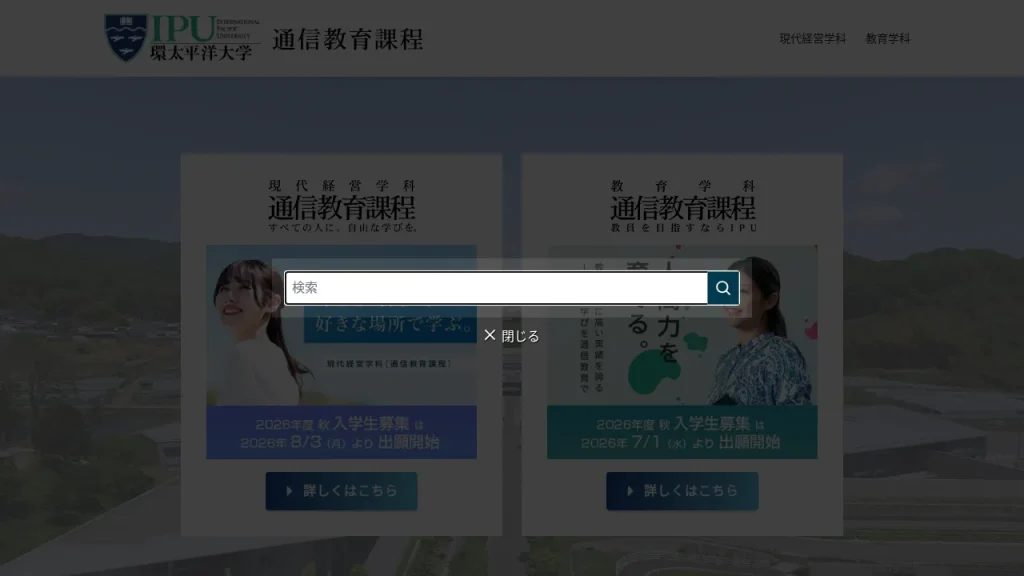This screenshot has width=1024, height=576.
Task: Click 詳しくはこちら under 現代経営学科 card
Action: pos(342,490)
